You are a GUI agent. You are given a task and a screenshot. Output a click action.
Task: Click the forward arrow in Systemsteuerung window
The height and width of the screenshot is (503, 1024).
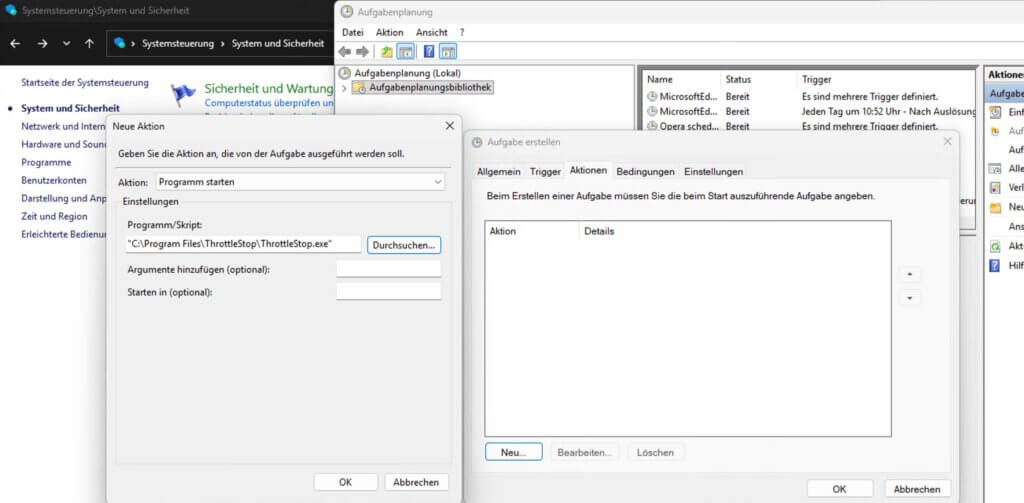point(42,43)
